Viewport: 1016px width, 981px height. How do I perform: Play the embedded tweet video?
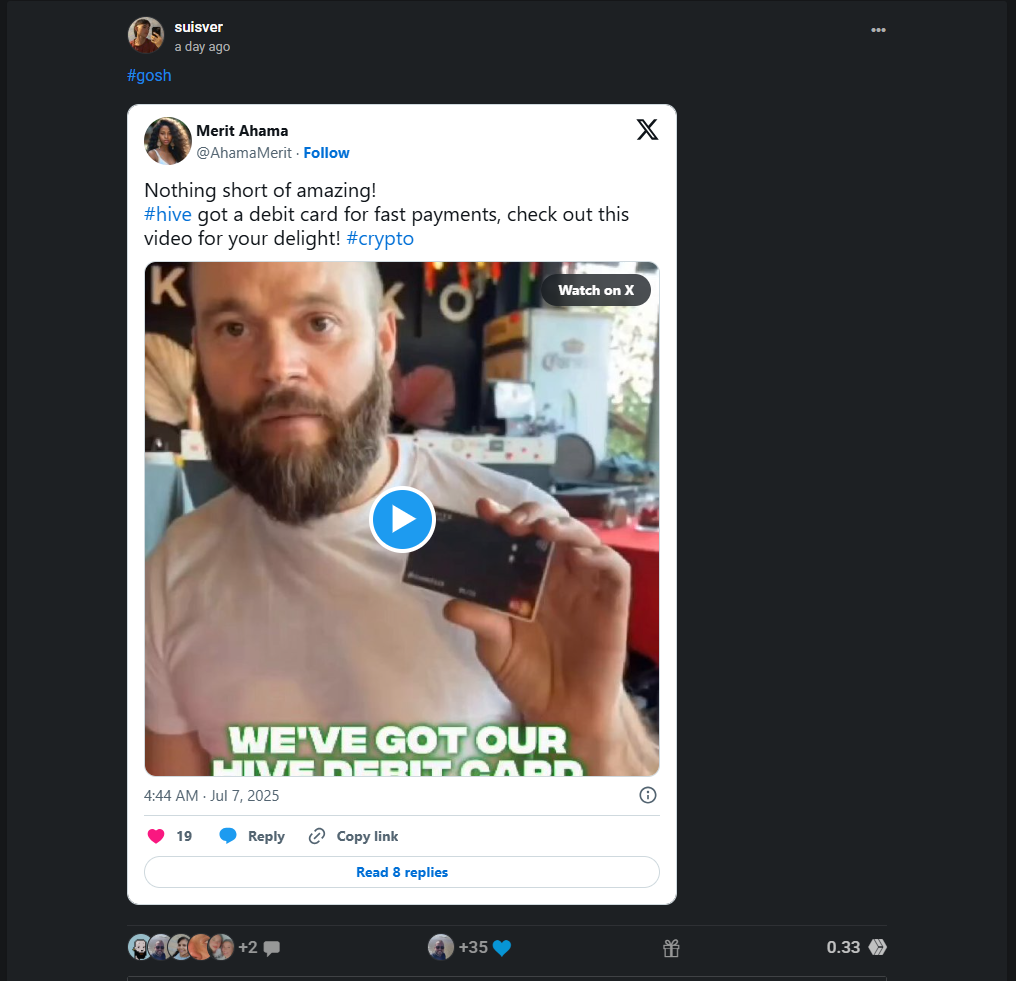pos(402,519)
